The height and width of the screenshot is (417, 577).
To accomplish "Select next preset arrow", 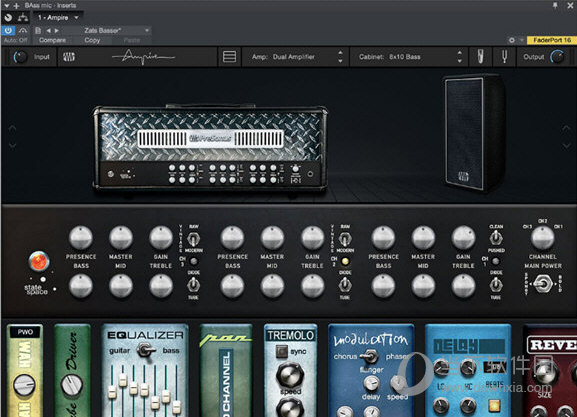I will tap(57, 31).
